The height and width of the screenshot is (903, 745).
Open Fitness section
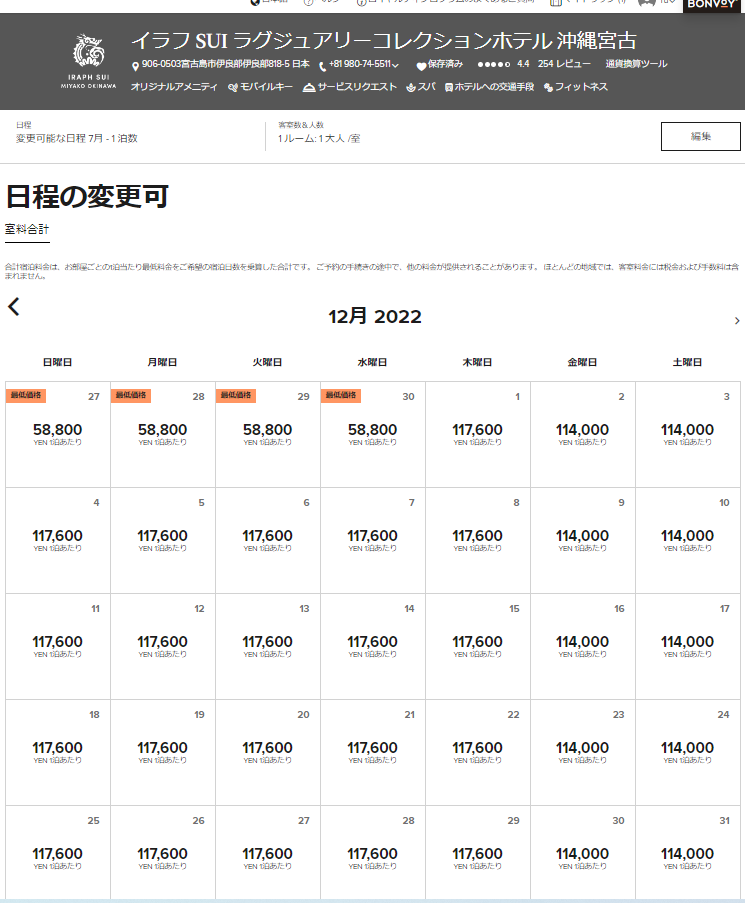click(575, 87)
